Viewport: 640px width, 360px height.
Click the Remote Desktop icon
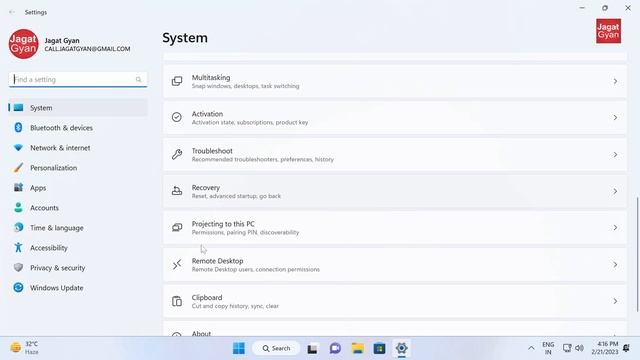(177, 264)
